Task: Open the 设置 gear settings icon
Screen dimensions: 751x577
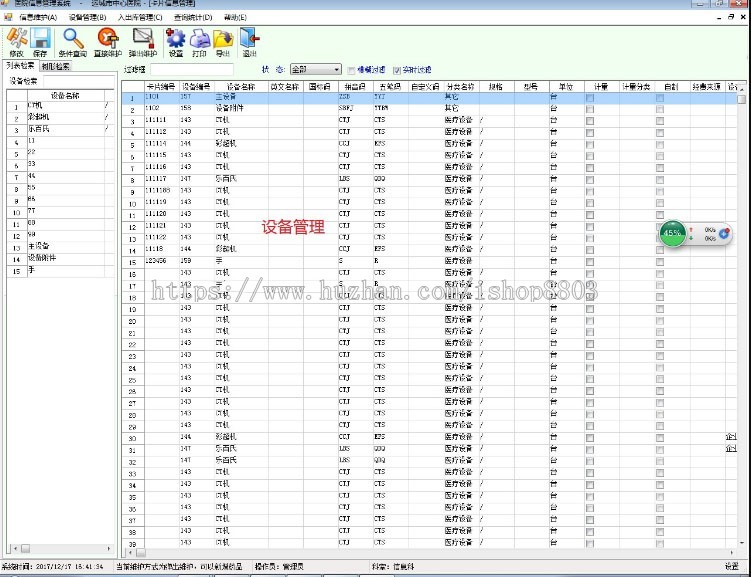Action: [176, 42]
